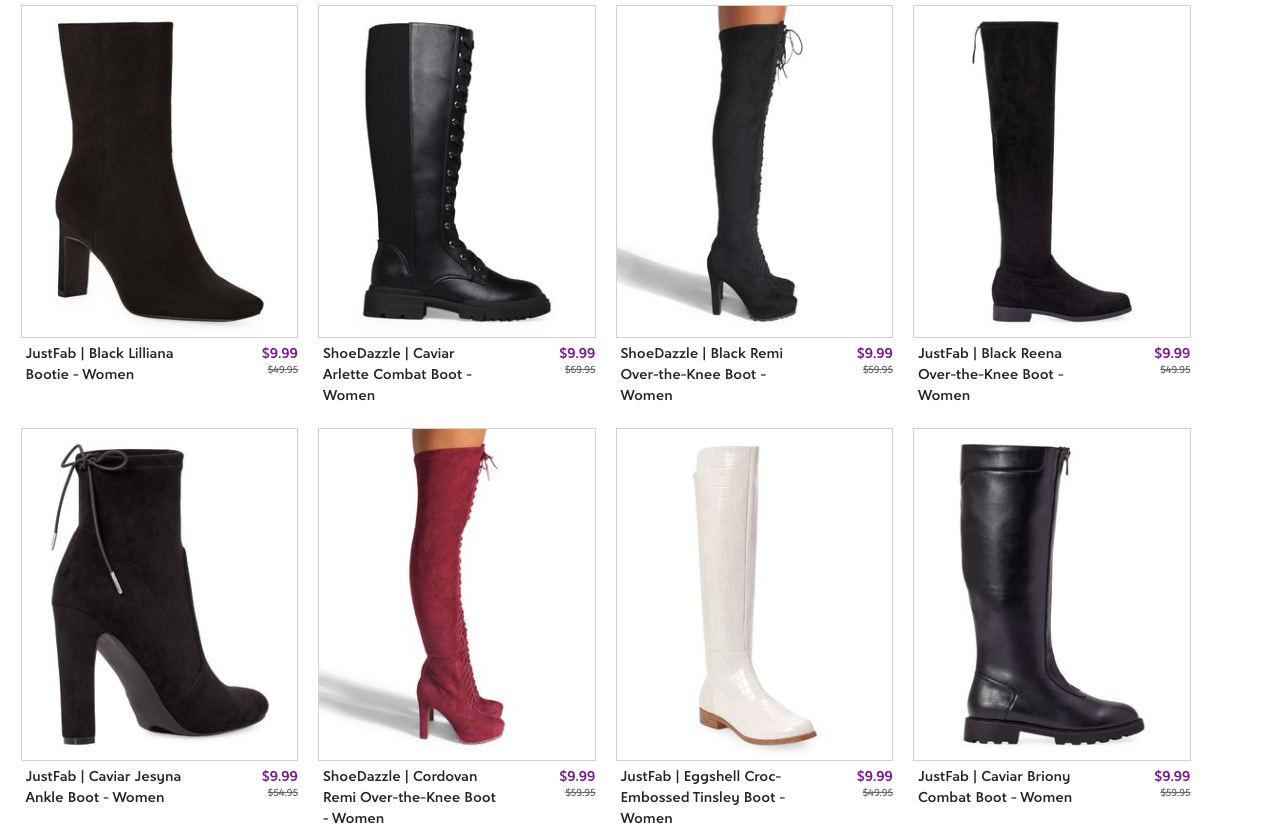The width and height of the screenshot is (1274, 835).
Task: Click the JustFab Black Reena Over-the-Knee title
Action: (991, 374)
